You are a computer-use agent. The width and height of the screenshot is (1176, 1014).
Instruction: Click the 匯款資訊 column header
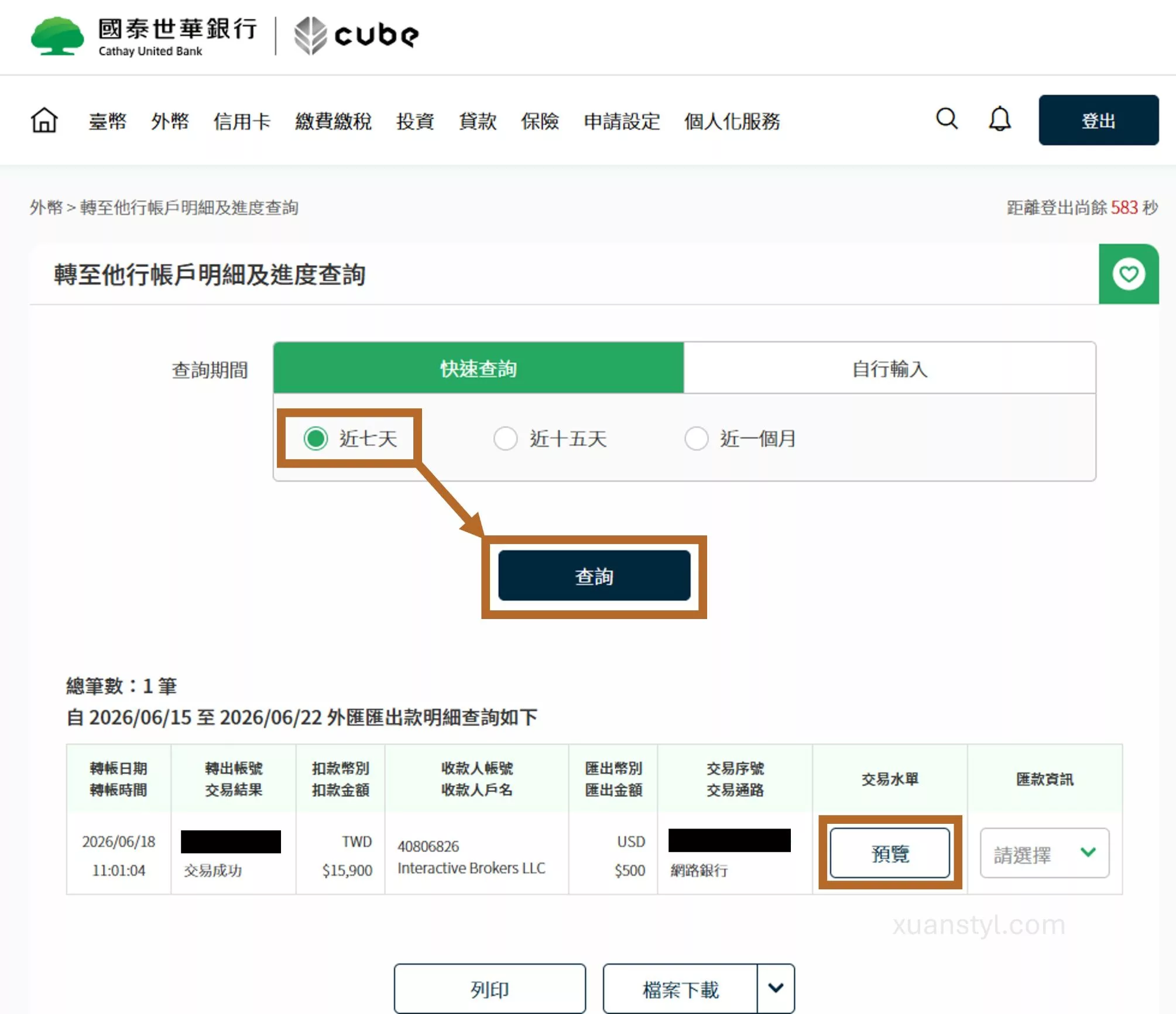pos(1044,779)
